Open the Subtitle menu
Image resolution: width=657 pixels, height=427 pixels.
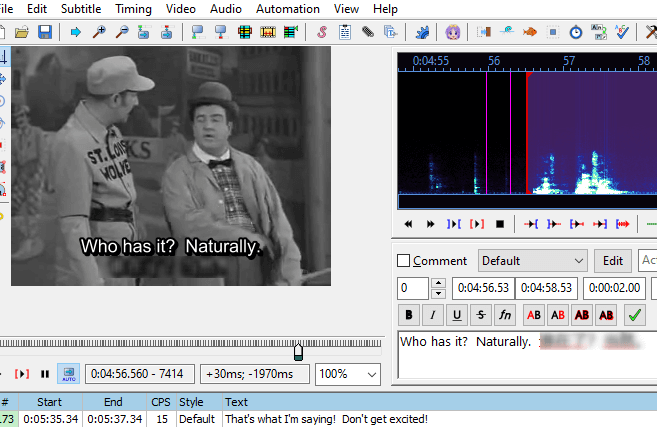(x=81, y=9)
